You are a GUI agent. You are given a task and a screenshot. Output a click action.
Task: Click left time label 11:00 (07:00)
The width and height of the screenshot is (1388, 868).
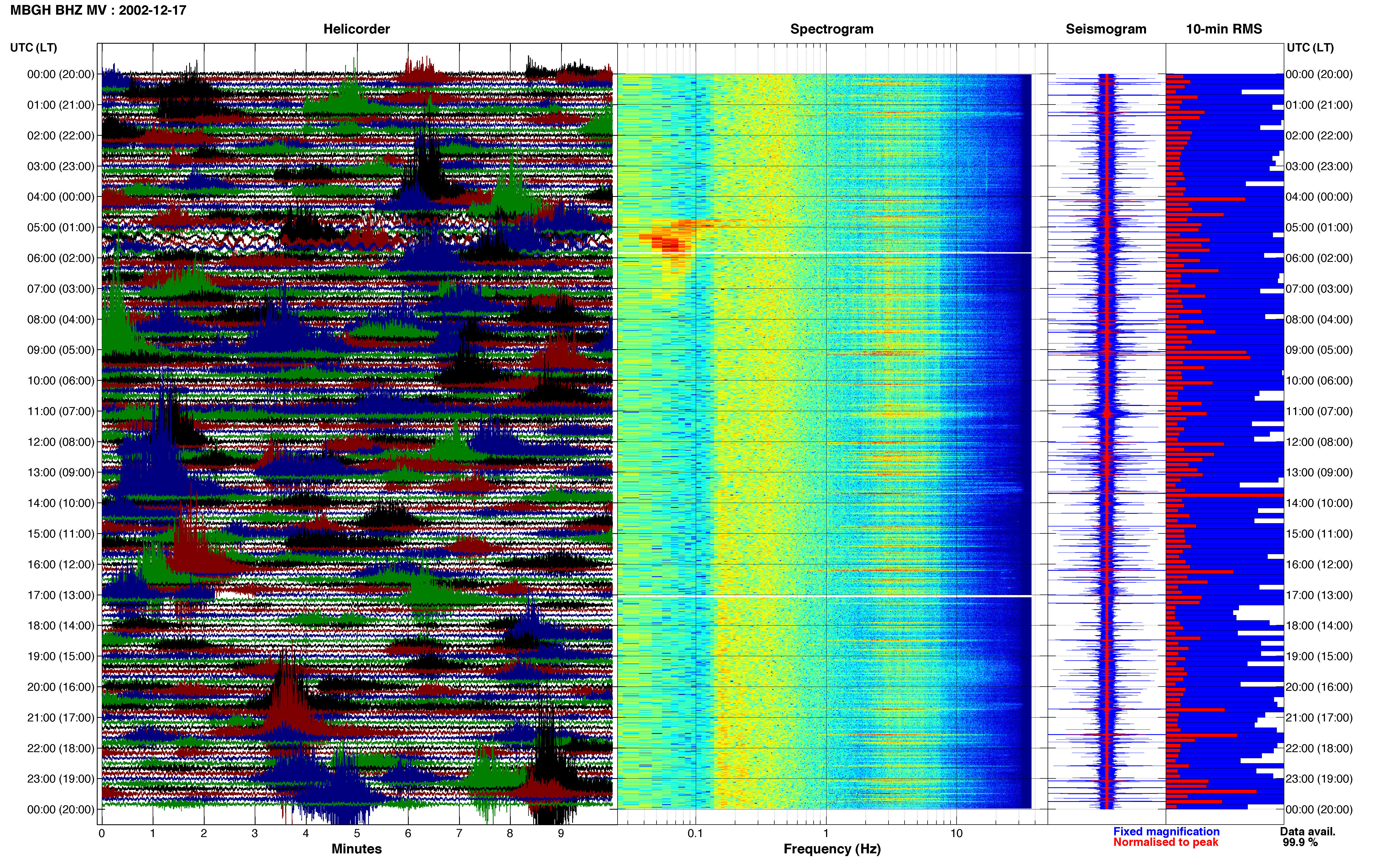click(x=61, y=411)
